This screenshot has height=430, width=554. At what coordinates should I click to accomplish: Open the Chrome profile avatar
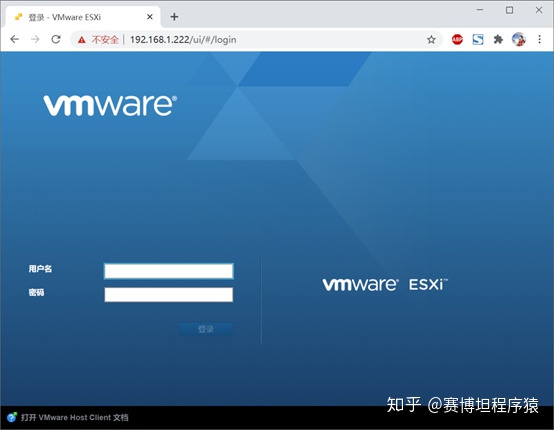point(519,39)
